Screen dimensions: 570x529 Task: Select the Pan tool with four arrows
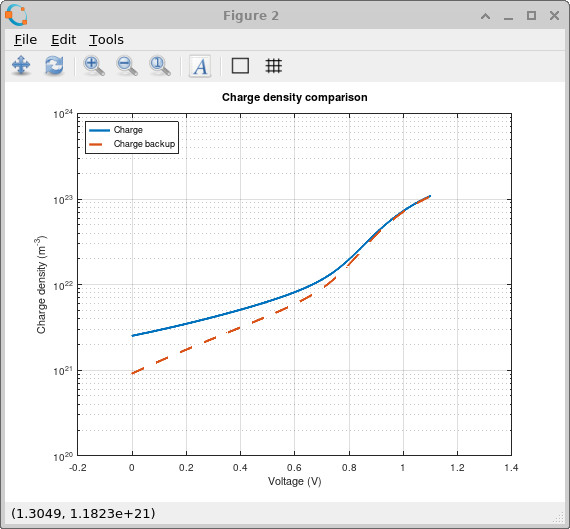(x=21, y=66)
